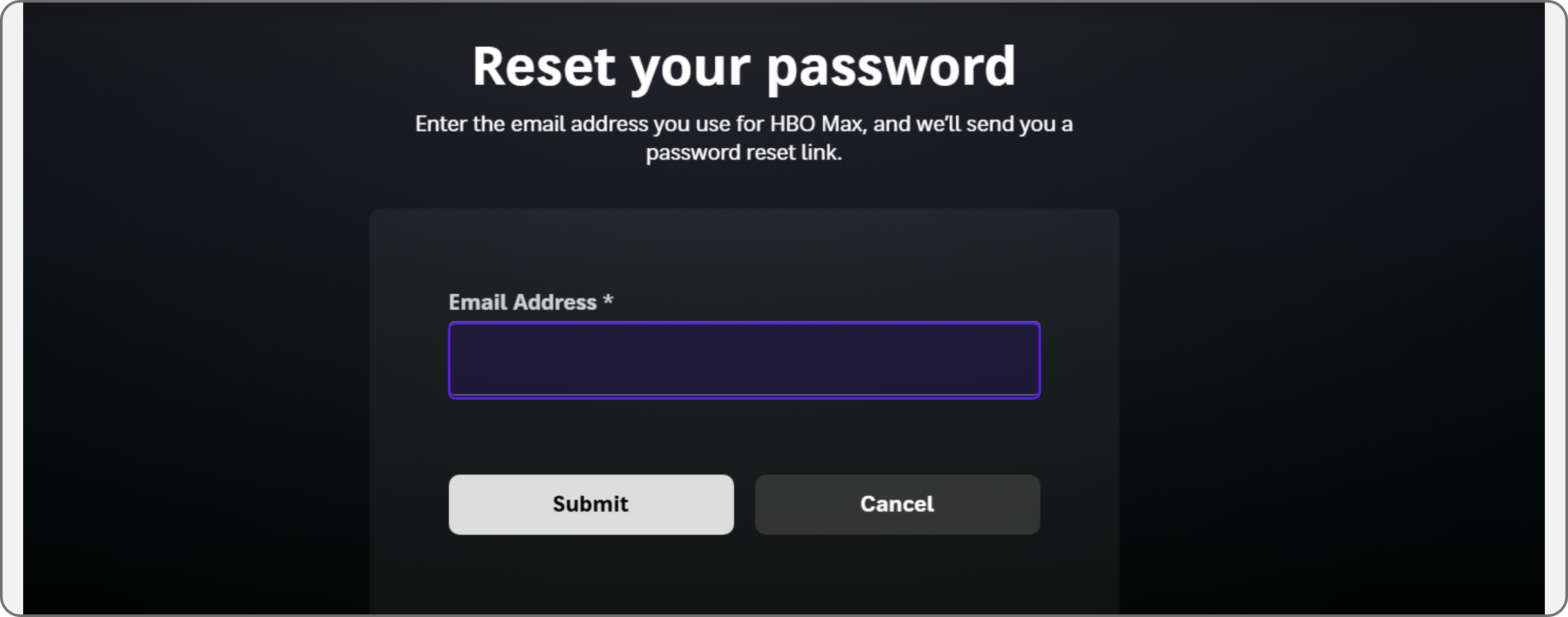Click the required asterisk beside Email Address
The height and width of the screenshot is (617, 1568).
pos(608,301)
